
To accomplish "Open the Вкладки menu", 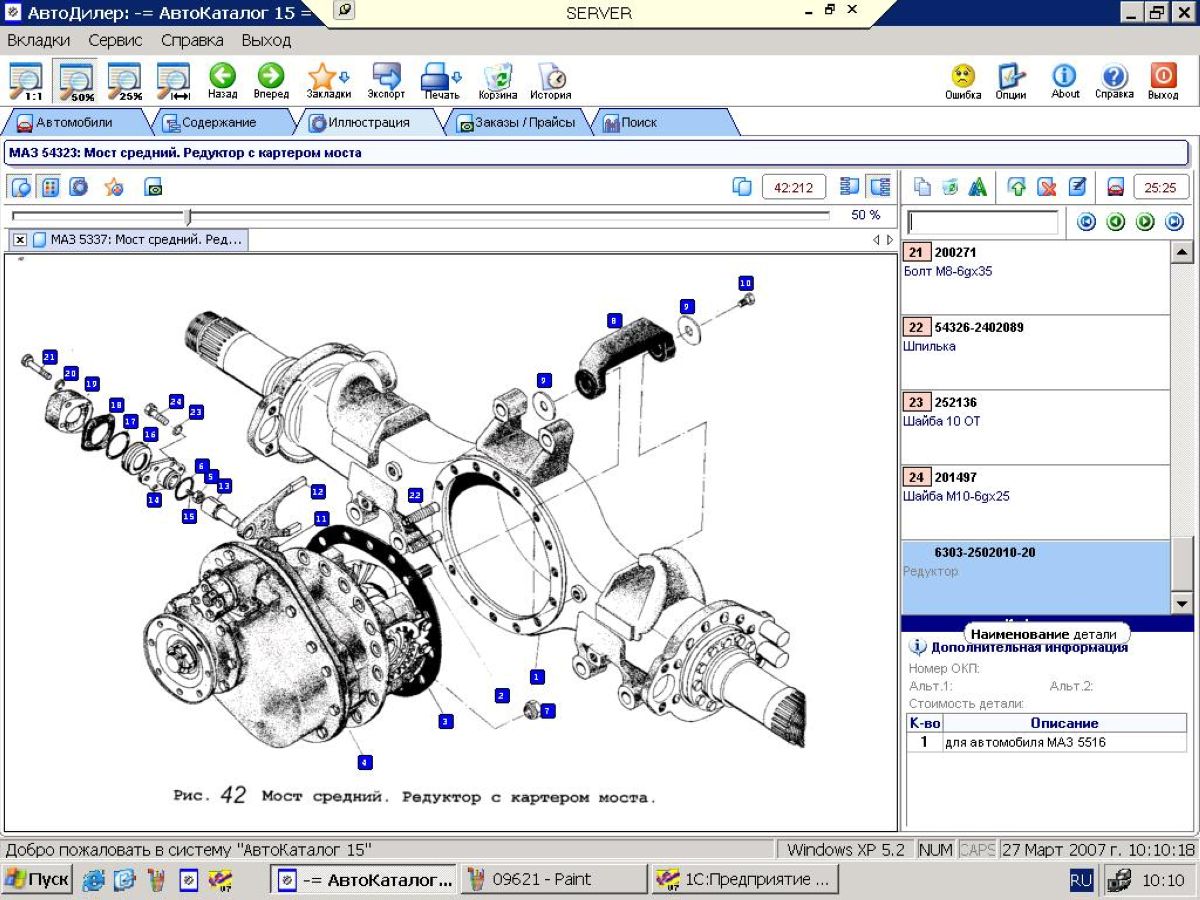I will point(39,40).
